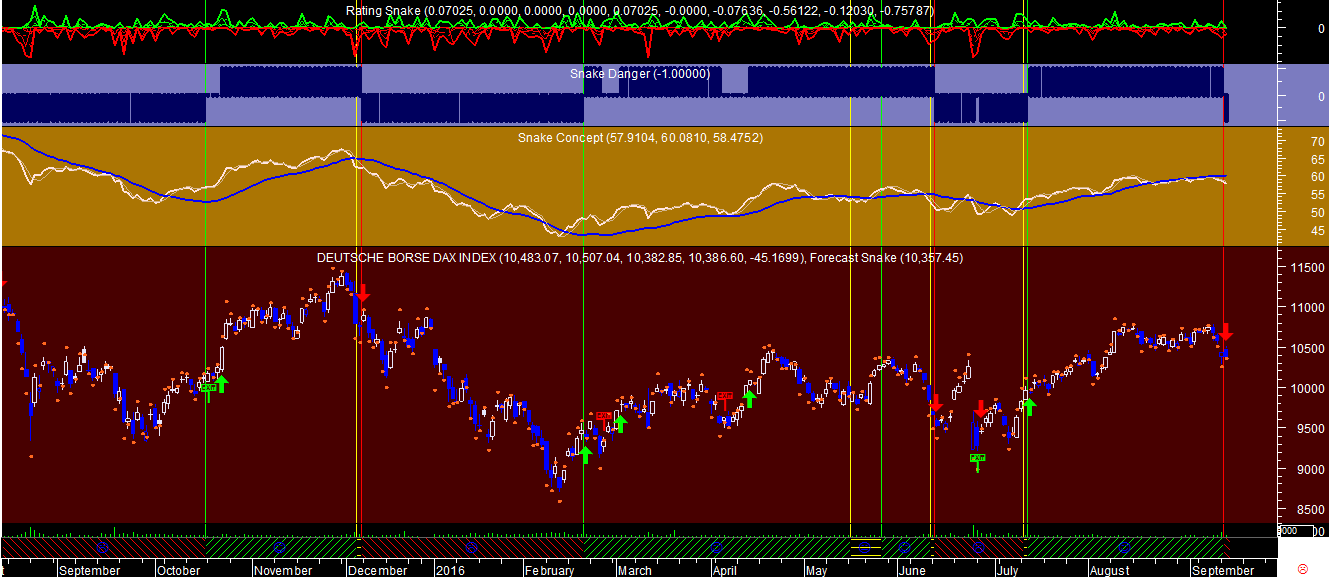Select green buy arrow at February low
1329x577 pixels.
[x=585, y=455]
